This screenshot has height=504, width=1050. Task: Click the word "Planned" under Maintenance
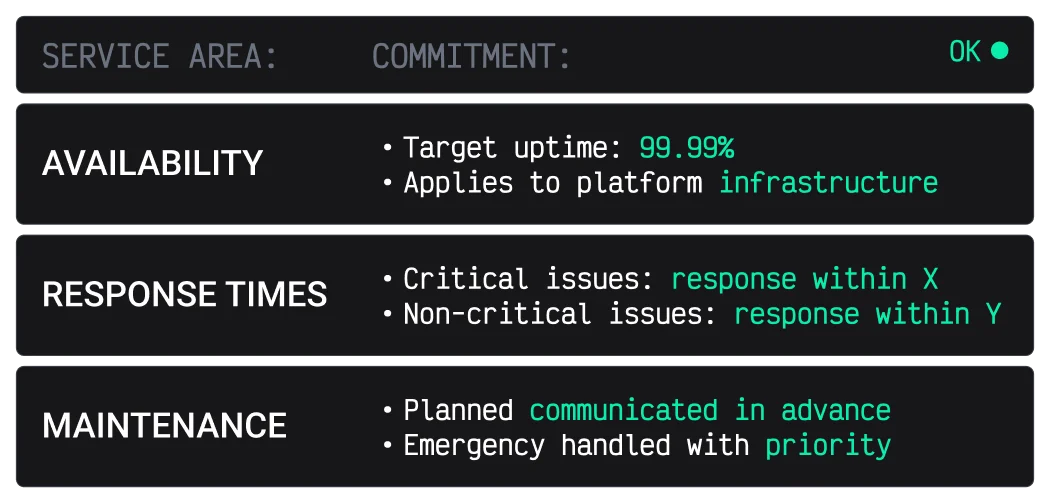458,410
